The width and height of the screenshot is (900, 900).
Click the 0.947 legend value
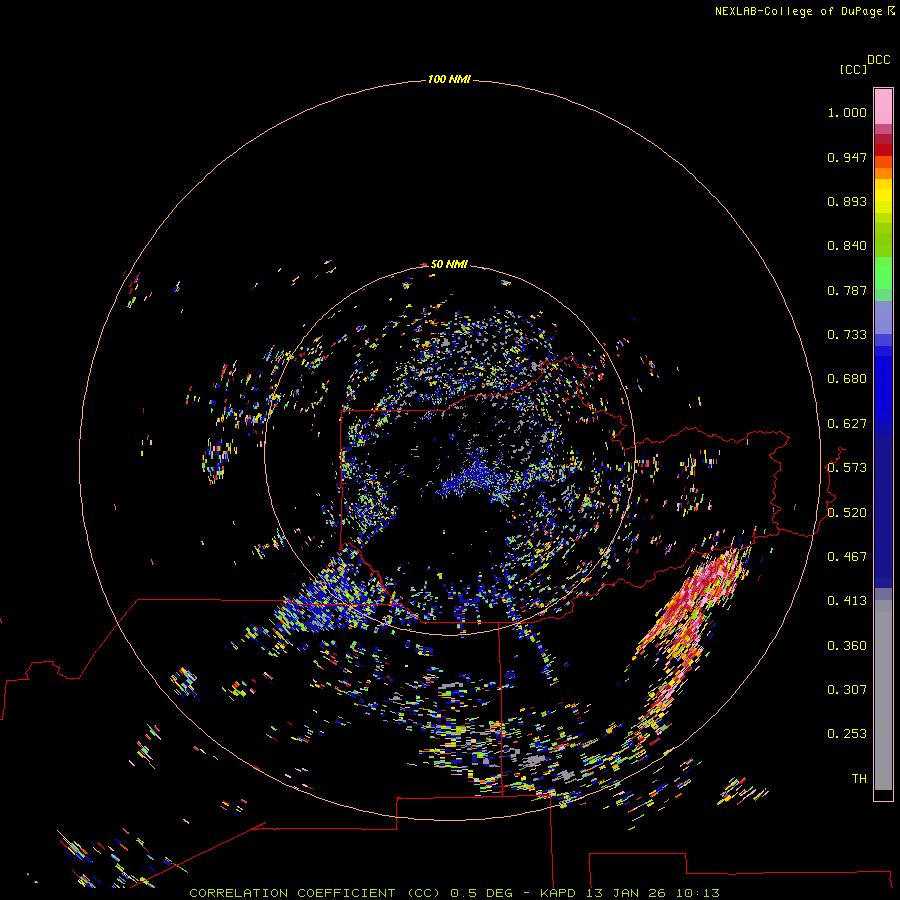847,157
